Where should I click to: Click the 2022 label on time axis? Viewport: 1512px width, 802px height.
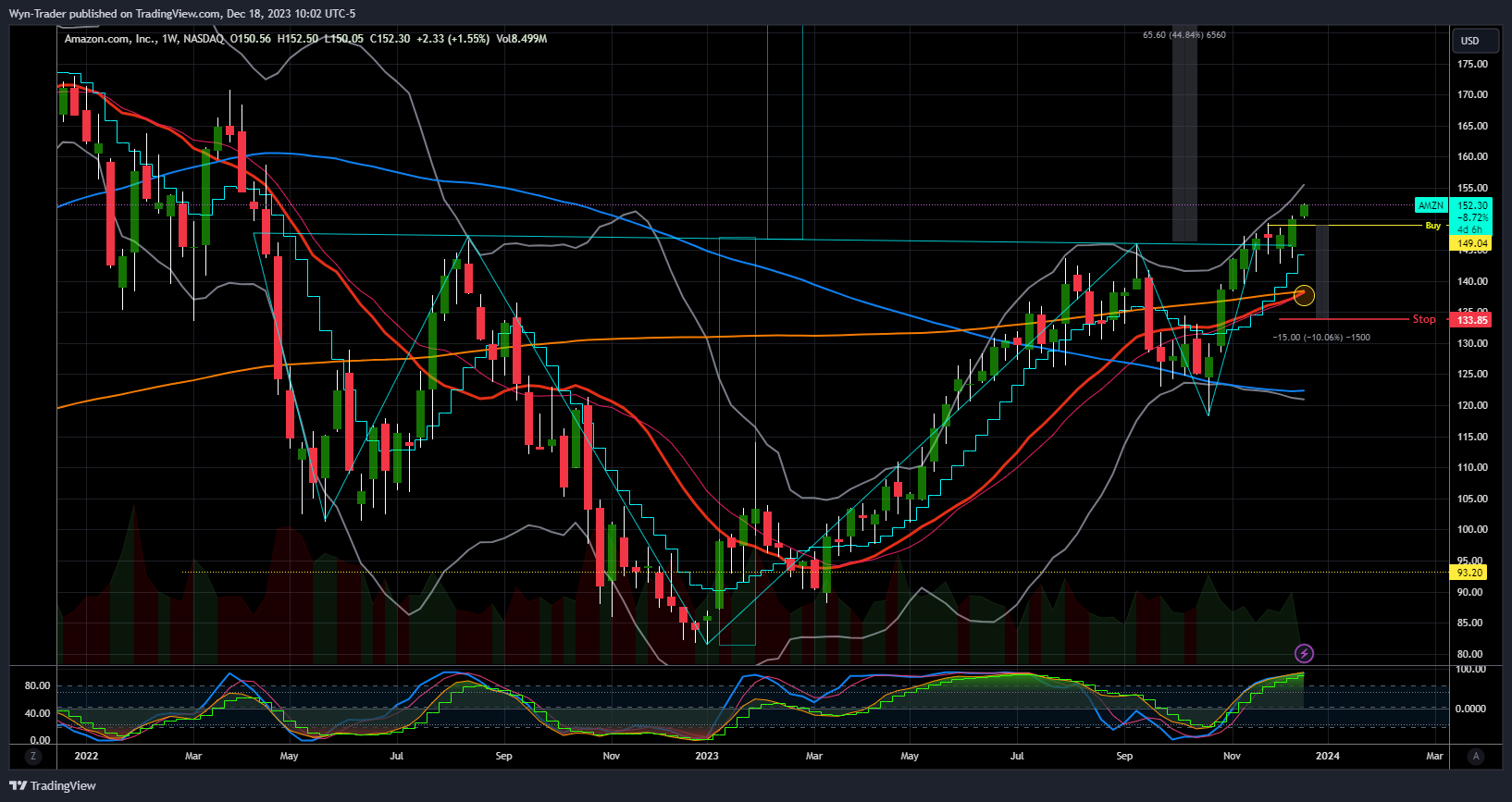click(86, 756)
